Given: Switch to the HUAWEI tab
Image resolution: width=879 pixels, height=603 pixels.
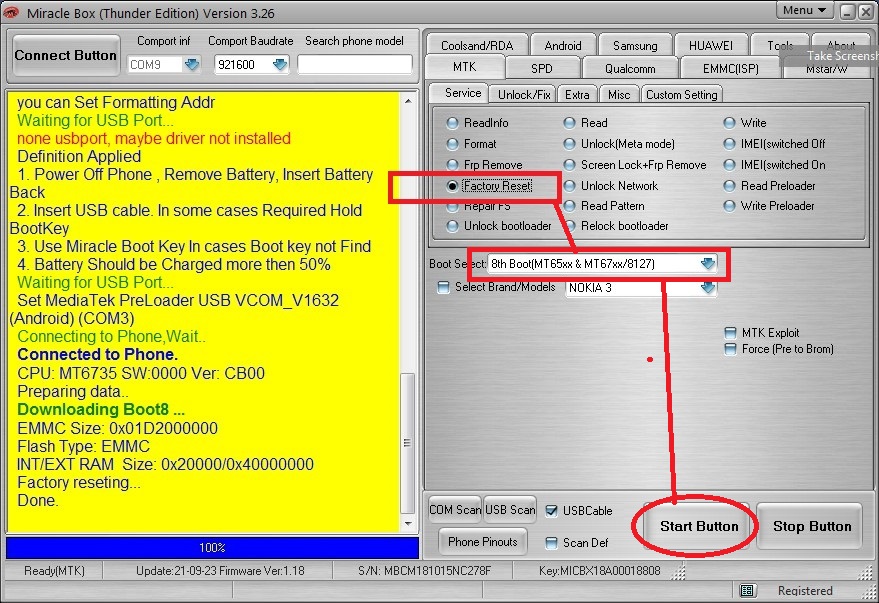Looking at the screenshot, I should tap(711, 45).
